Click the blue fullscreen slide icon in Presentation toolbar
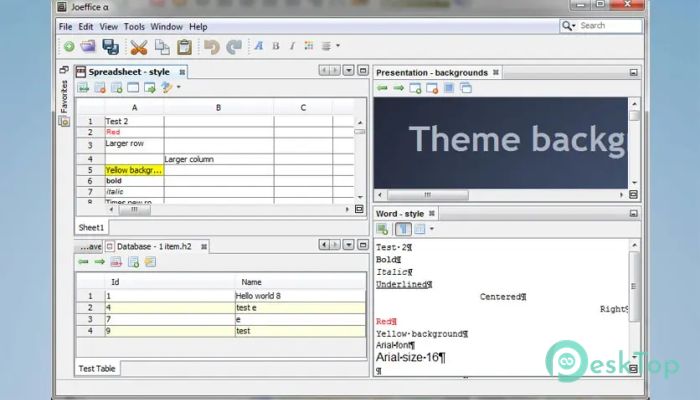This screenshot has height=400, width=700. tap(449, 88)
